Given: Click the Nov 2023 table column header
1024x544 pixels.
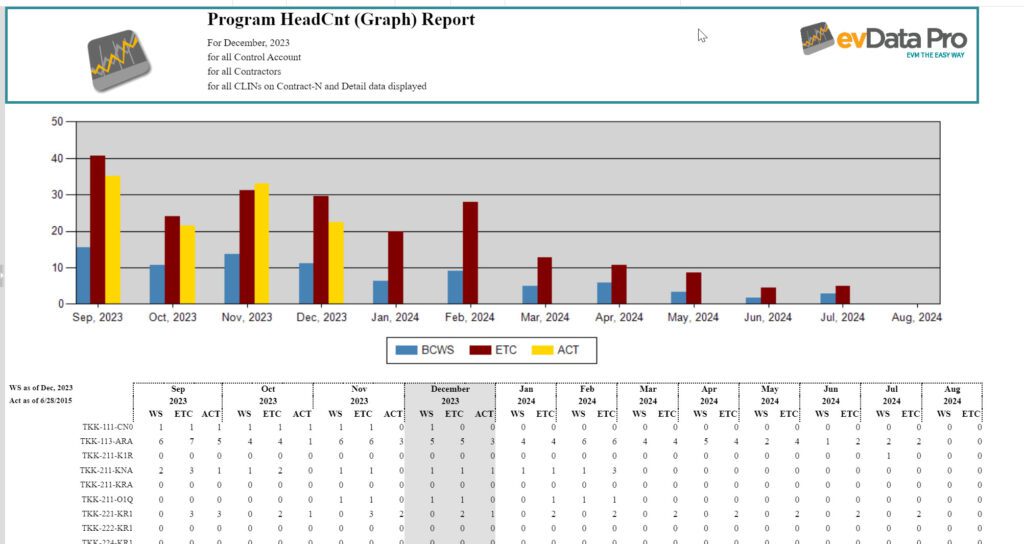Looking at the screenshot, I should pos(359,394).
